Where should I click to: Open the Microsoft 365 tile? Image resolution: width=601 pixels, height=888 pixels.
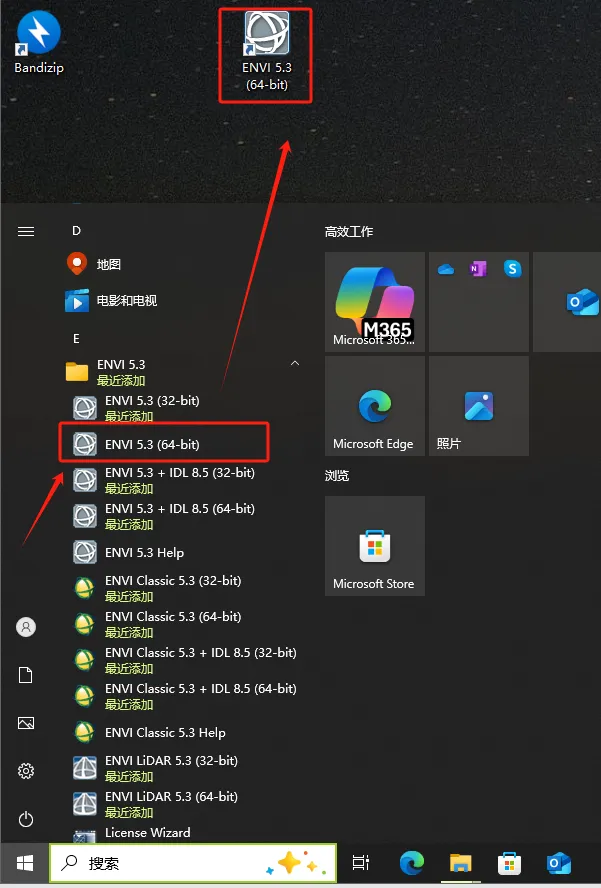click(374, 302)
